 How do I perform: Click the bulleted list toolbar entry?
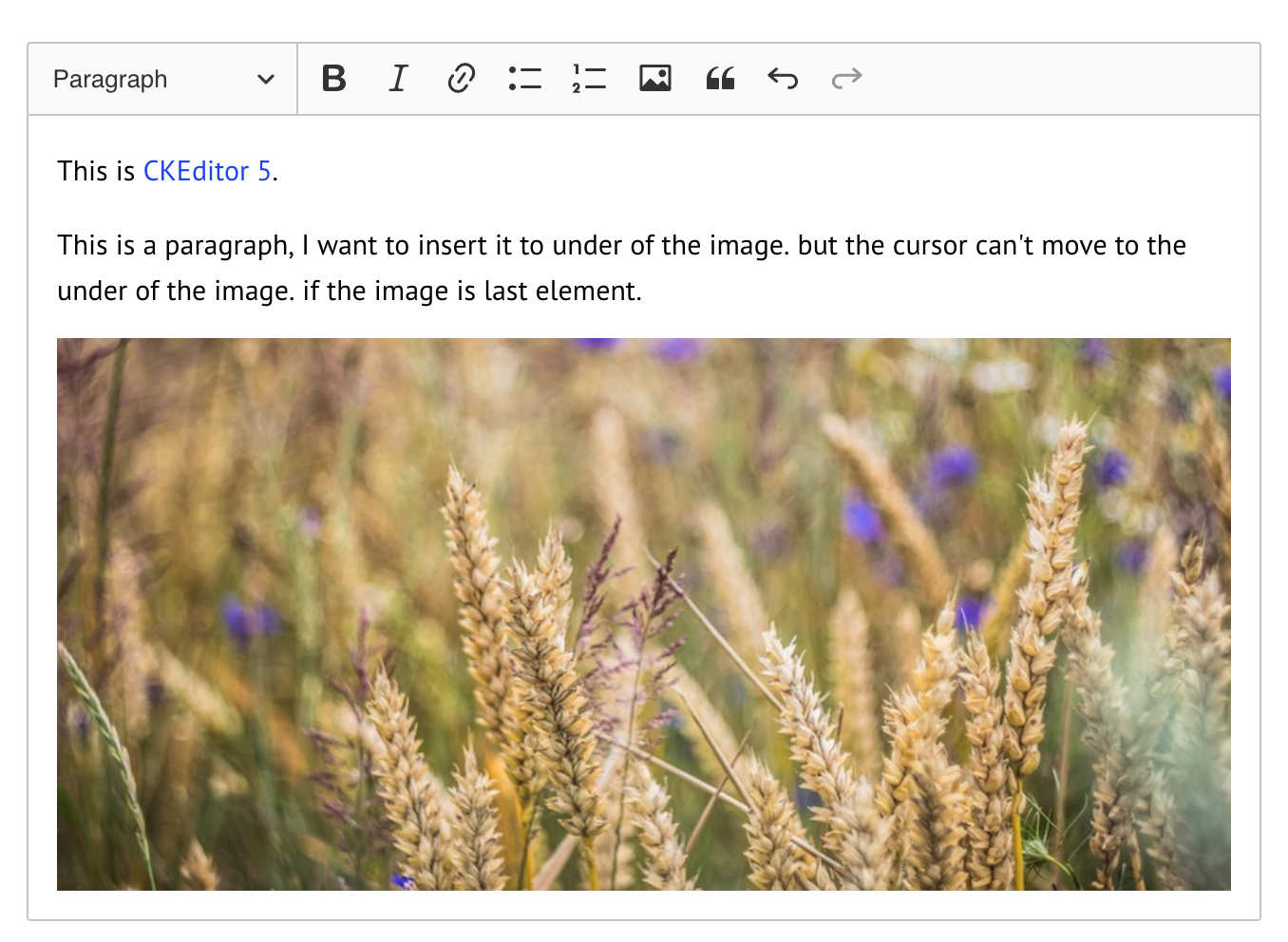(x=525, y=79)
